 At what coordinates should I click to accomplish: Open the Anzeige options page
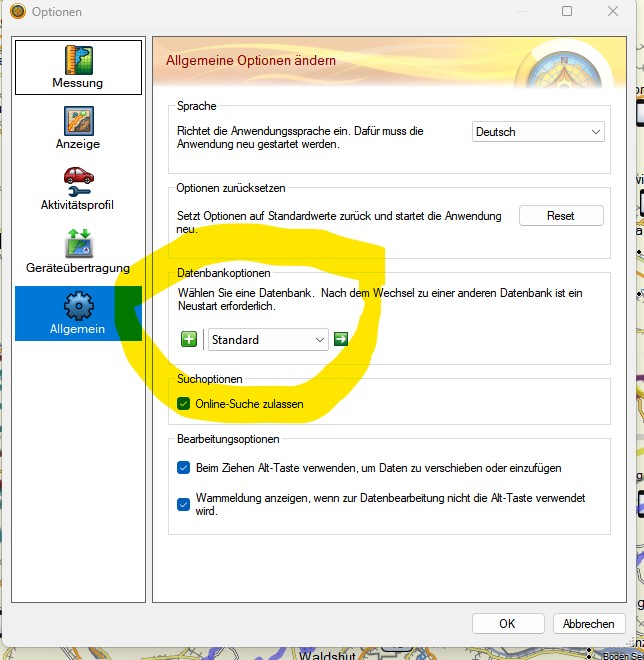78,128
